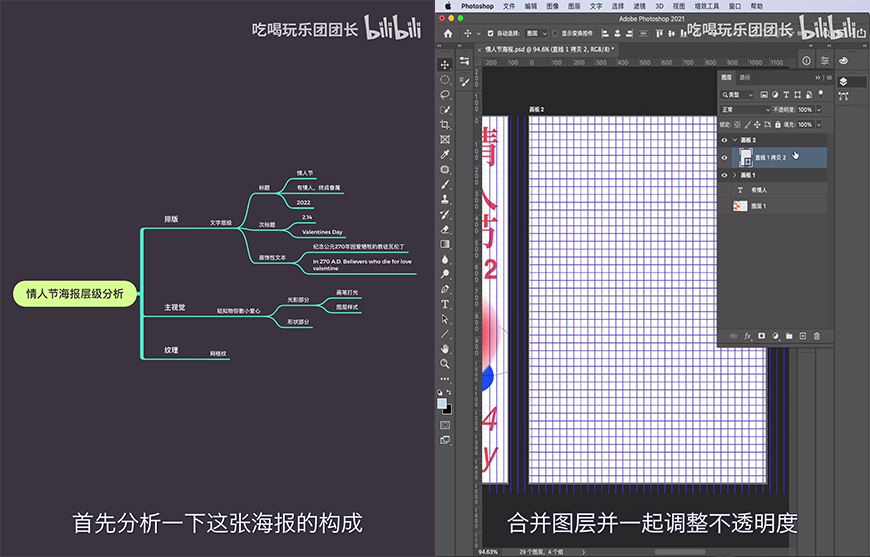Select the Pen tool
The width and height of the screenshot is (870, 557).
444,289
